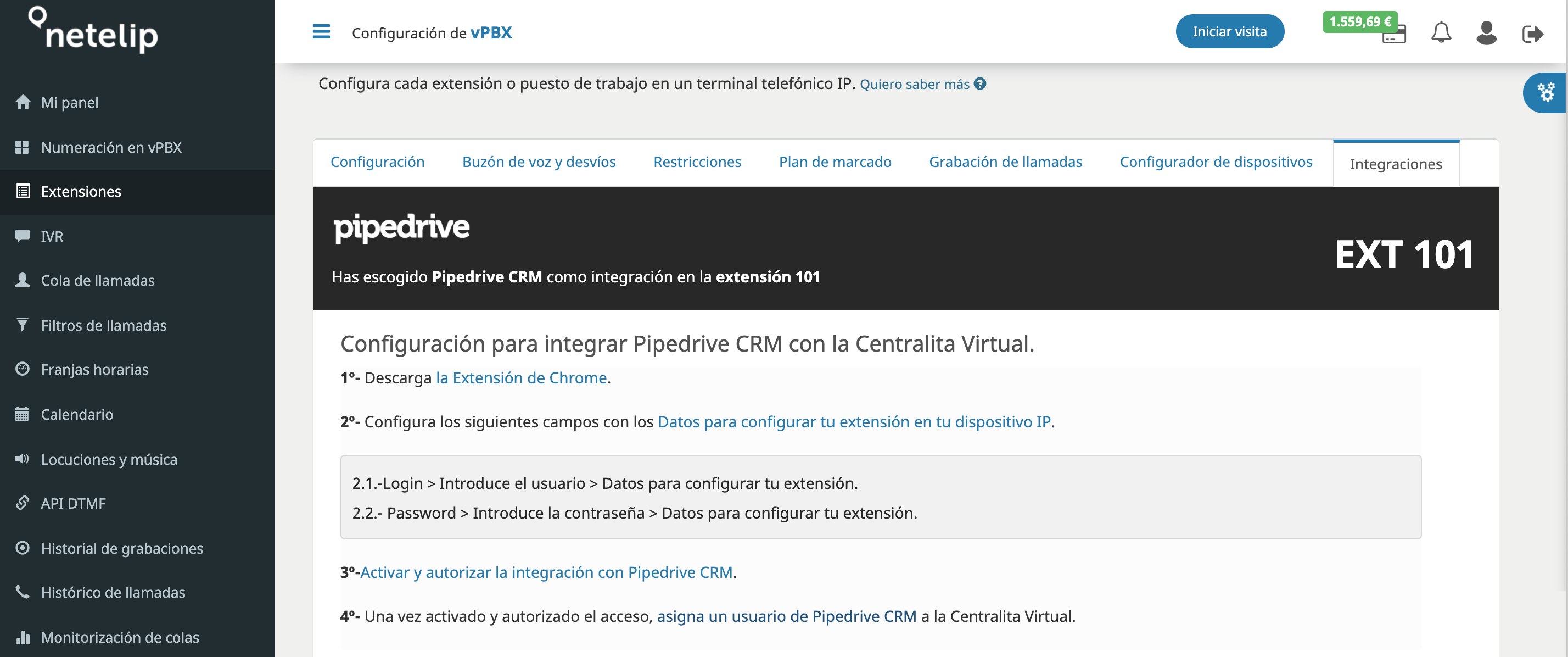Open API DTMF section
Image resolution: width=1568 pixels, height=657 pixels.
coord(137,504)
